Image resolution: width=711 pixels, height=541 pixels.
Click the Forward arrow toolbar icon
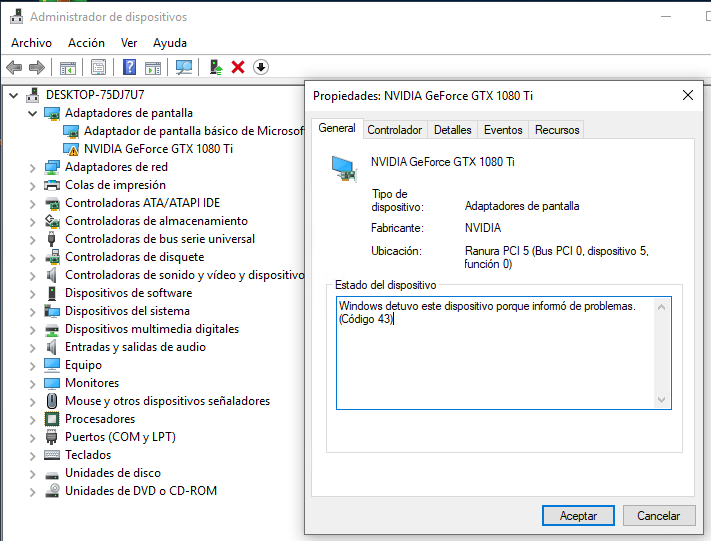point(37,68)
